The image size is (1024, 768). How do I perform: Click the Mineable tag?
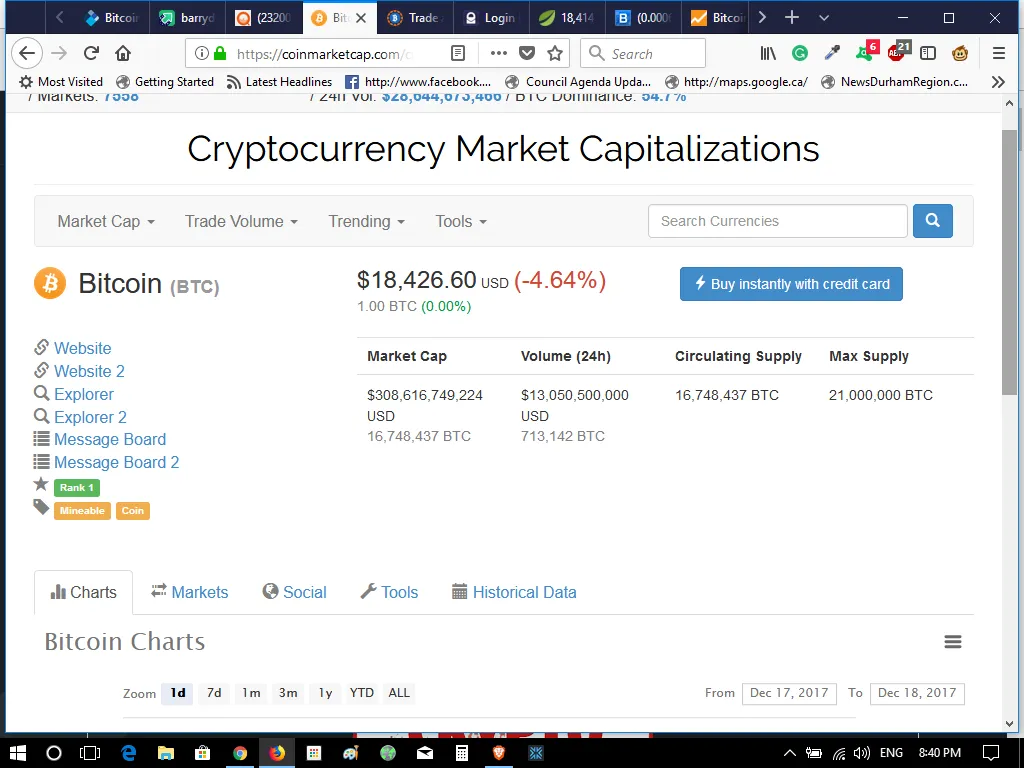tap(82, 511)
